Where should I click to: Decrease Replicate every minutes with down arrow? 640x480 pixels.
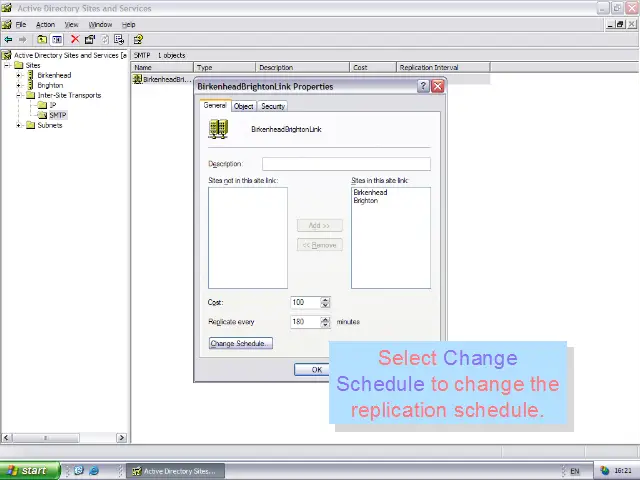coord(325,325)
